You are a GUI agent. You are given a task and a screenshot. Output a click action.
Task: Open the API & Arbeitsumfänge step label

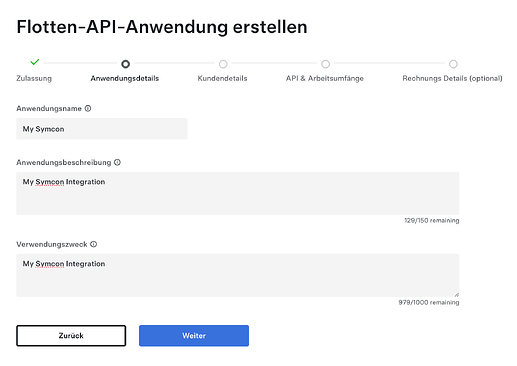coord(325,78)
